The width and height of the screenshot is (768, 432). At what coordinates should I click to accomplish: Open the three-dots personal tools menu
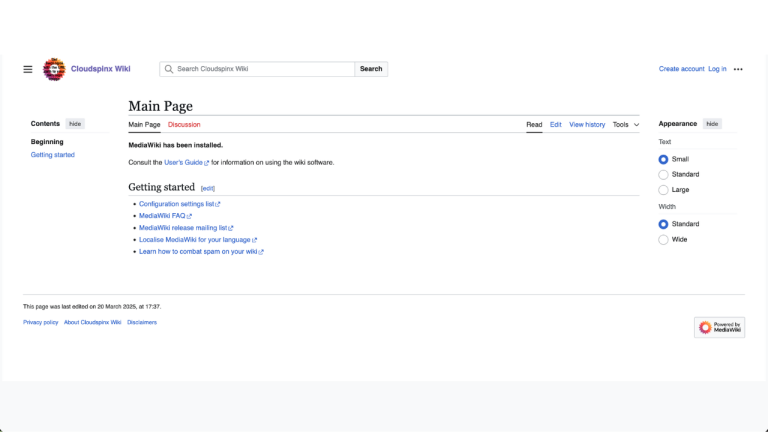click(x=738, y=69)
